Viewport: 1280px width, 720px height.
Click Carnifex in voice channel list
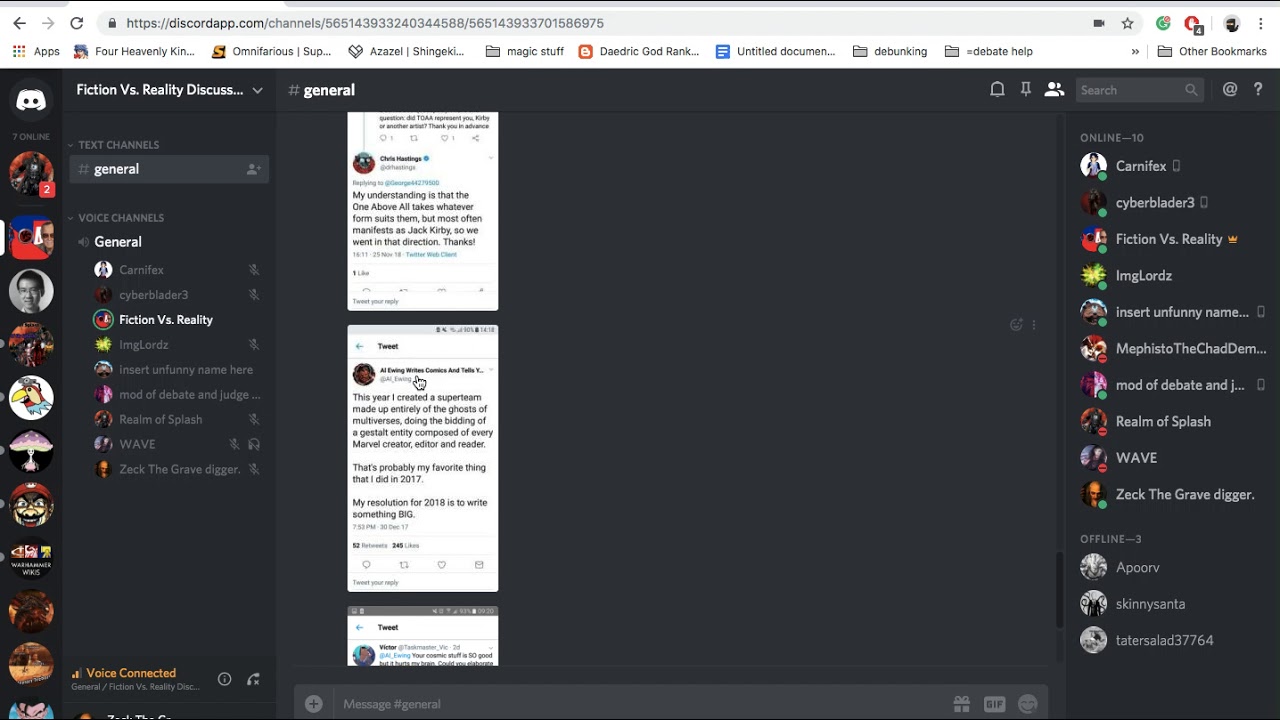click(x=177, y=270)
